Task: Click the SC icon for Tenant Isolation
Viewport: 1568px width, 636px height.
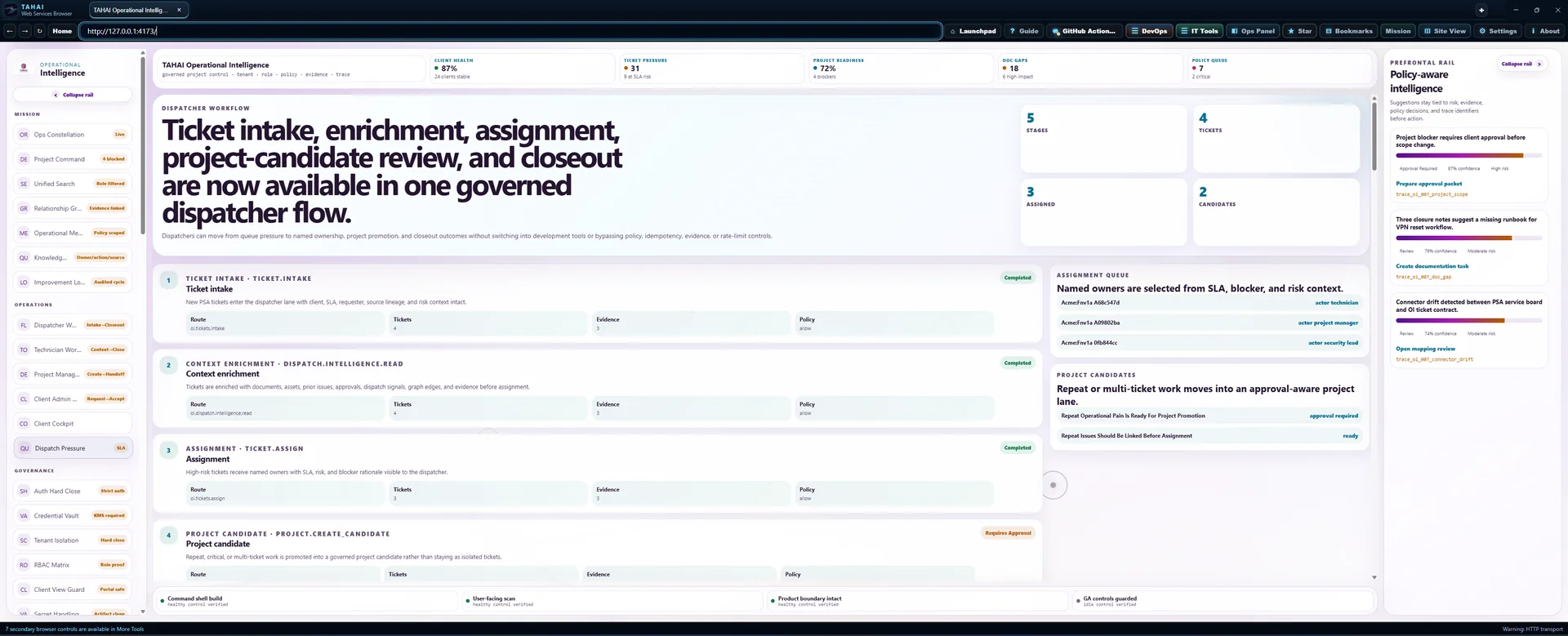Action: pyautogui.click(x=24, y=540)
